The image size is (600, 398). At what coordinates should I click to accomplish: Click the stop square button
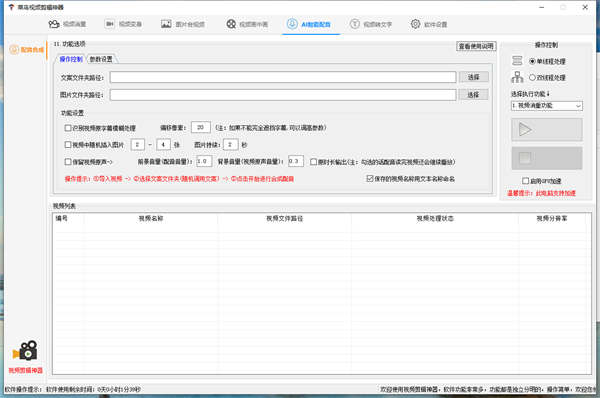[x=547, y=158]
